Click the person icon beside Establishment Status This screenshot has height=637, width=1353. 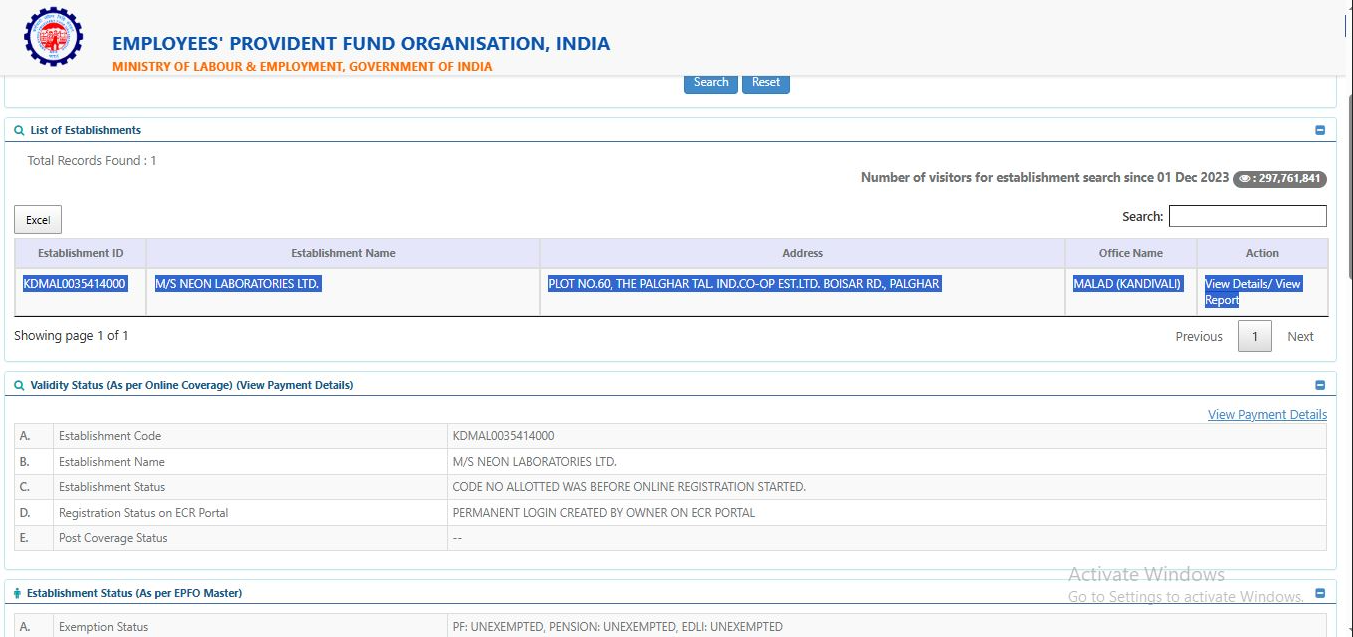click(x=17, y=593)
